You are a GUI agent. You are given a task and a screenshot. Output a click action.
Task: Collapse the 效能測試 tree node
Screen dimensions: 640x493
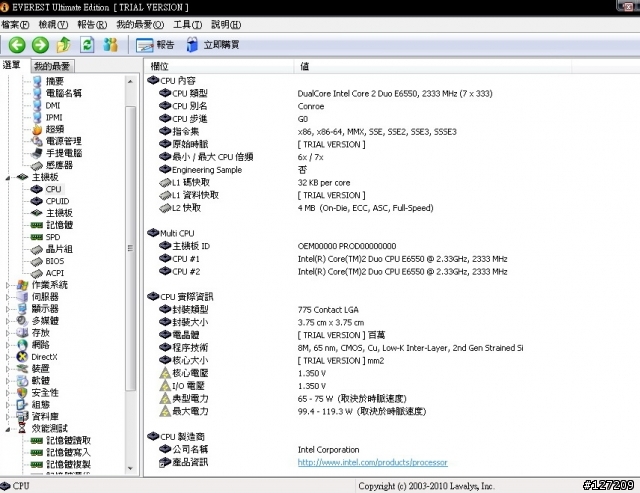coord(8,429)
